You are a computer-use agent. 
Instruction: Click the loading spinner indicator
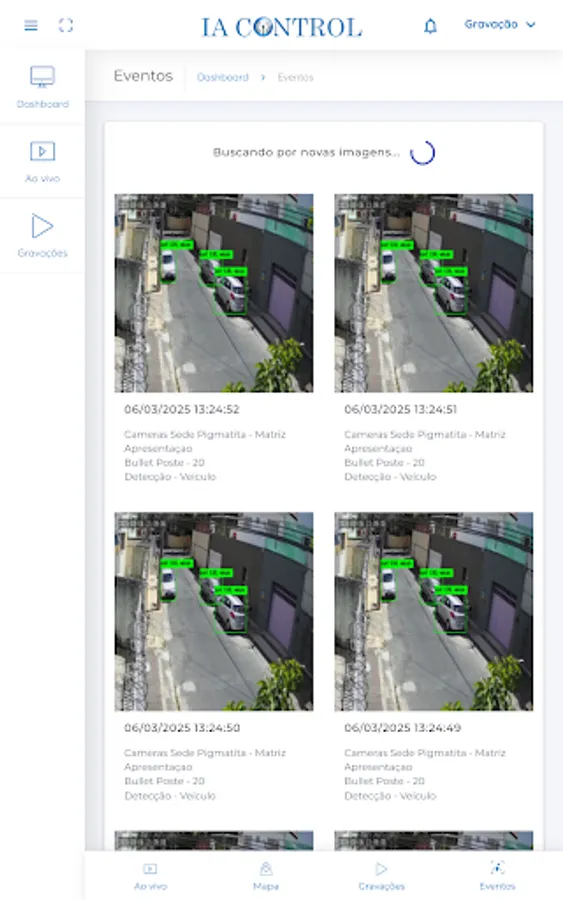coord(422,153)
